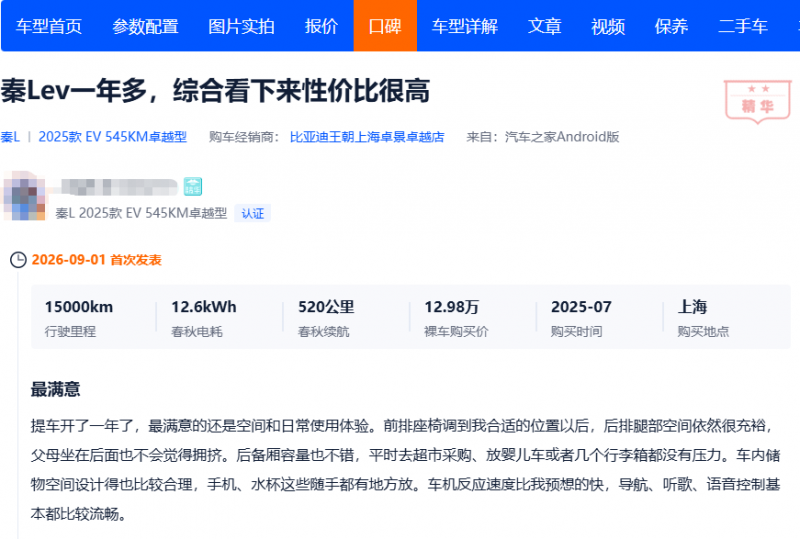Switch to the 参数配置 tab
The image size is (800, 539).
(x=145, y=26)
